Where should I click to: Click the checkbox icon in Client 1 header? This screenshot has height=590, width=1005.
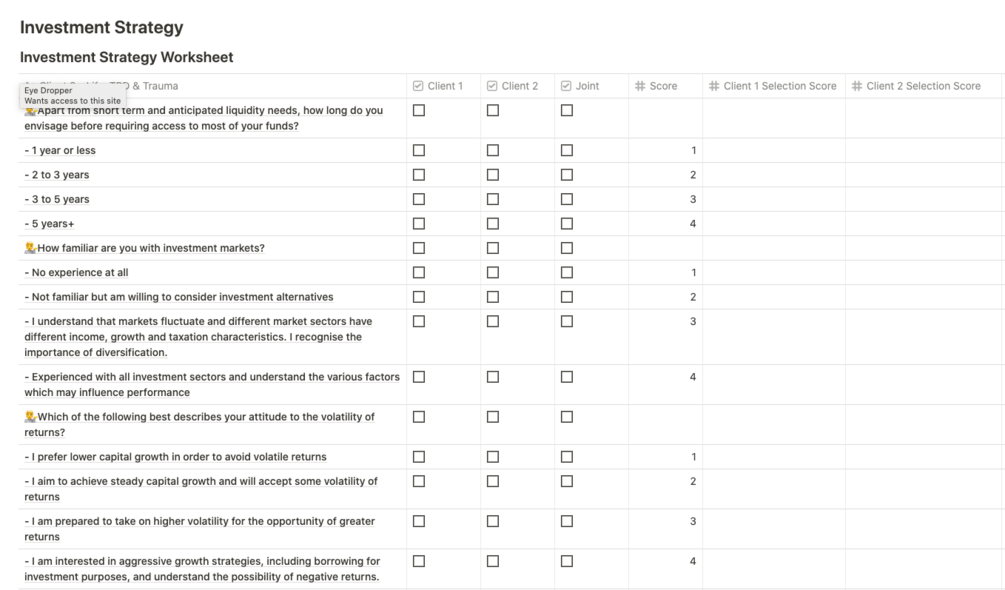[418, 86]
